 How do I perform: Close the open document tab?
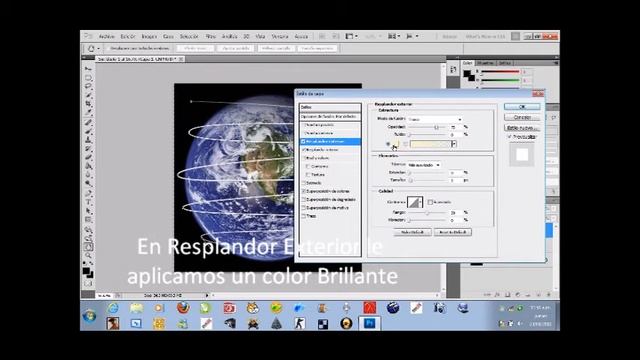181,59
